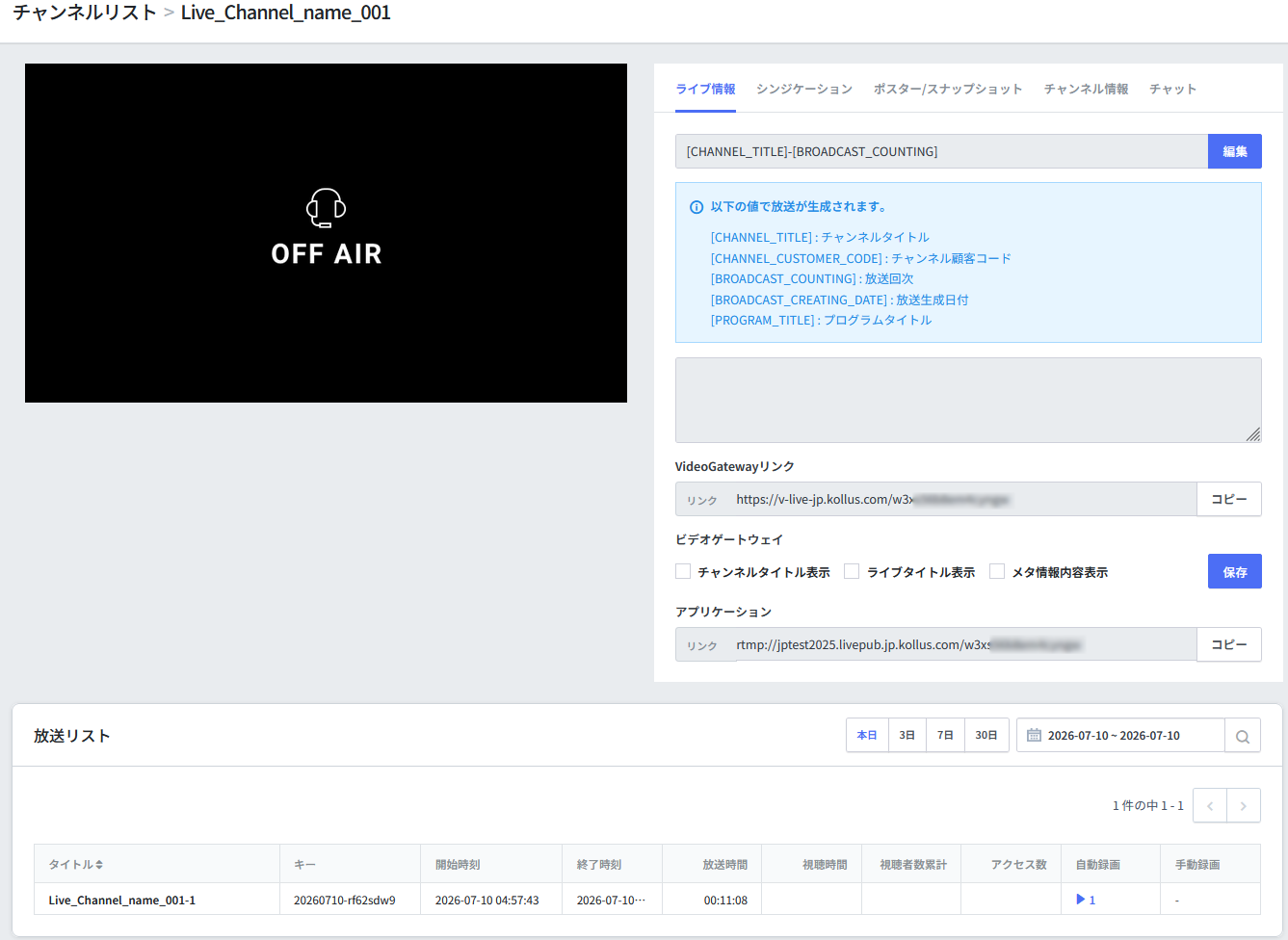The image size is (1288, 940).
Task: Open チャット tab
Action: [1172, 89]
